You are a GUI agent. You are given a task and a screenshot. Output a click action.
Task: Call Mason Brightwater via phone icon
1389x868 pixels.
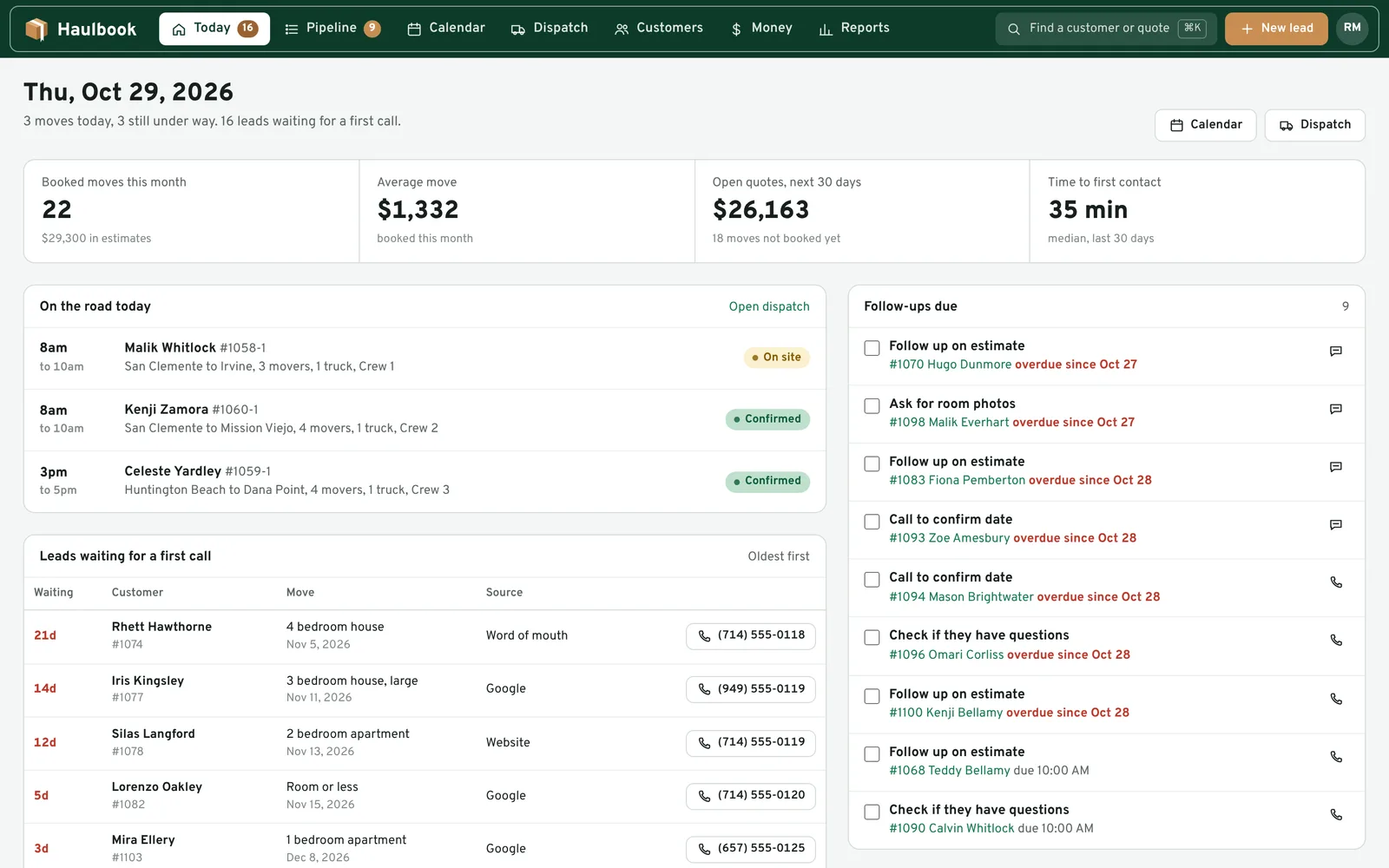pyautogui.click(x=1336, y=582)
